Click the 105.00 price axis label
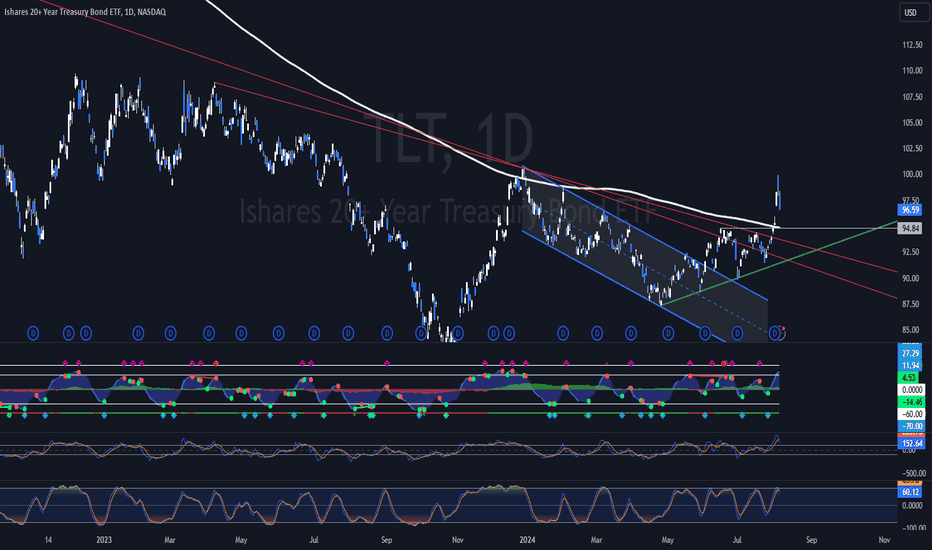This screenshot has height=550, width=932. (912, 122)
